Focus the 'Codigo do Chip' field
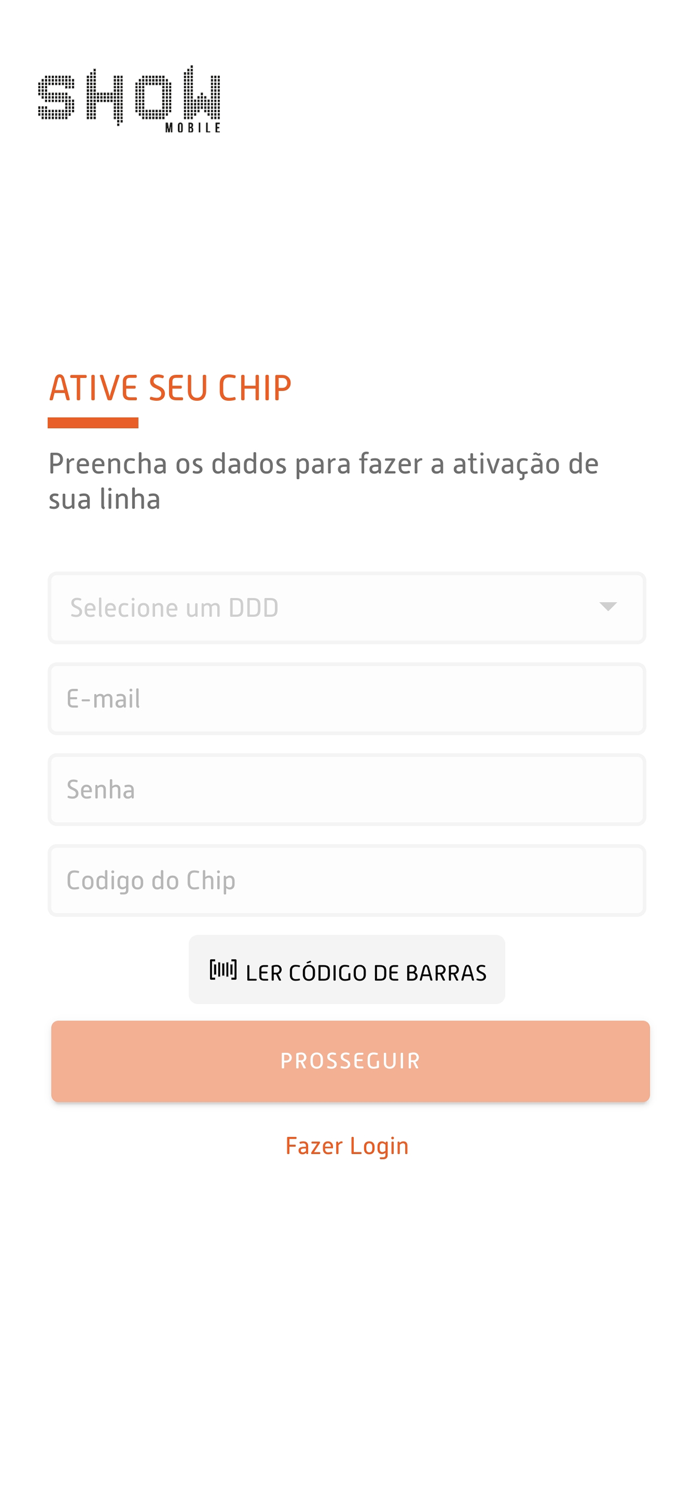The width and height of the screenshot is (693, 1500). [x=347, y=880]
